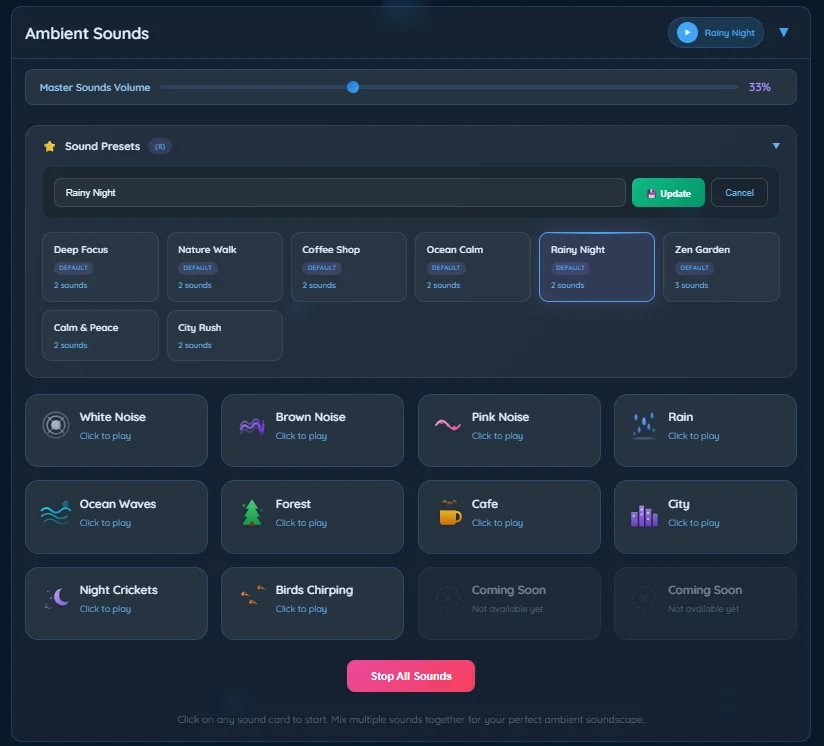This screenshot has width=824, height=746.
Task: Toggle the Night Crickets sound card
Action: 116,603
